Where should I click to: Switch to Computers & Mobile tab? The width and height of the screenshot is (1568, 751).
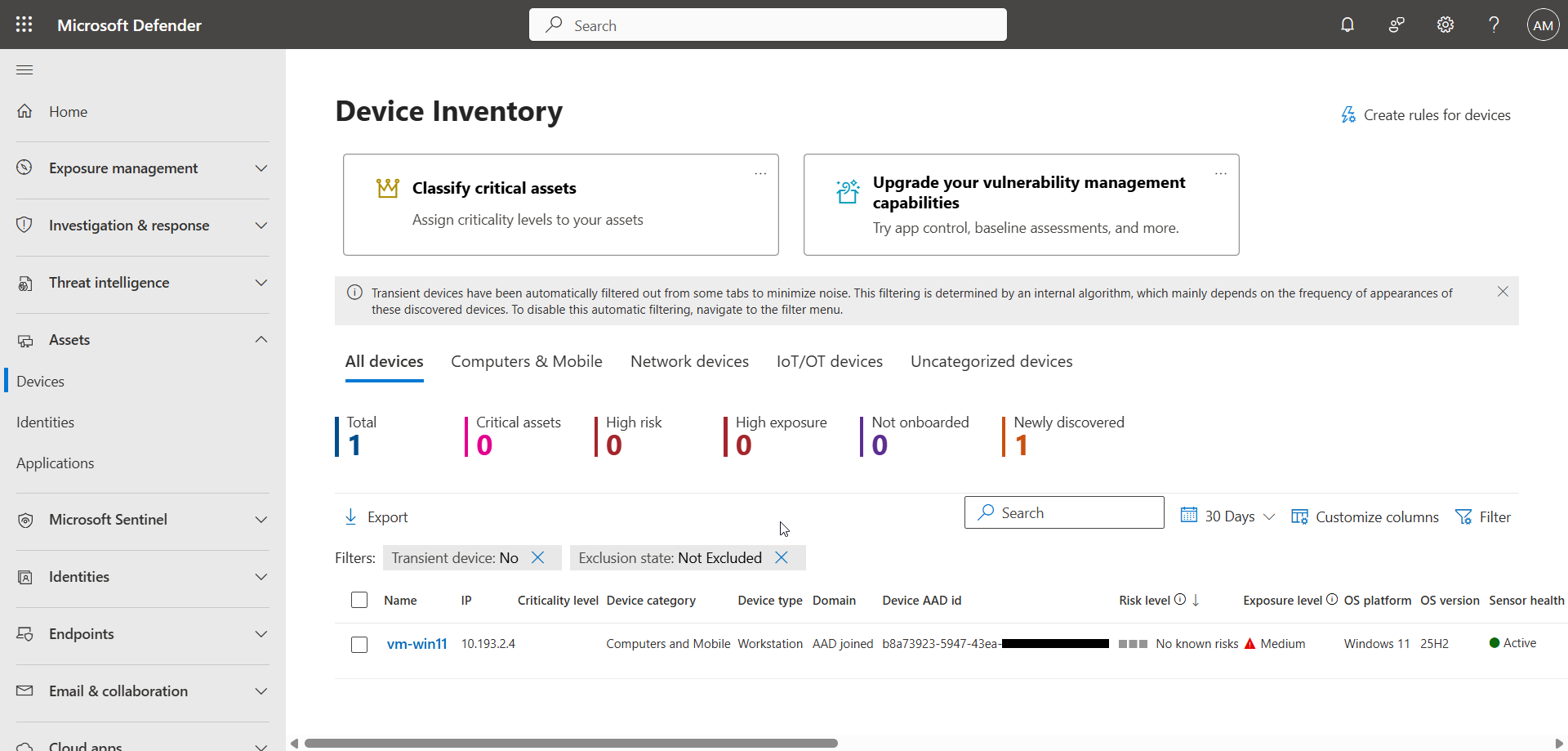click(526, 361)
